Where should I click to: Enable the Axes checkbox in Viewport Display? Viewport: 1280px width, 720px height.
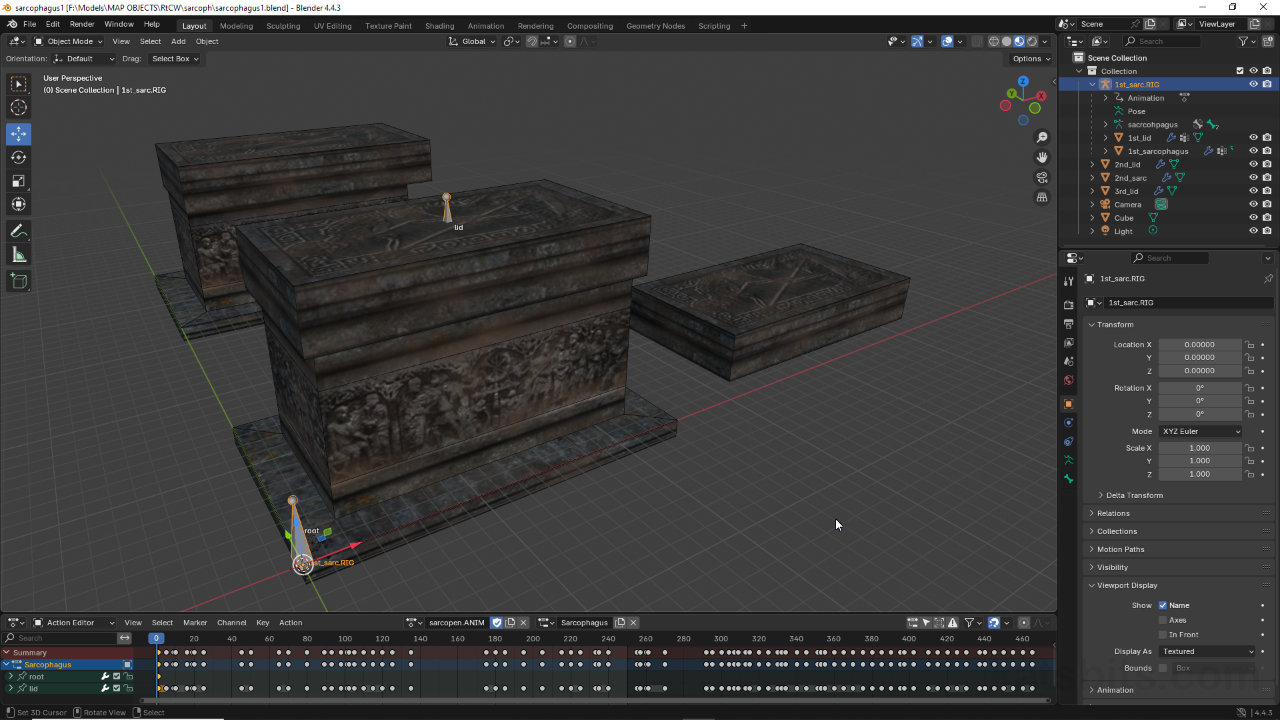pos(1163,620)
